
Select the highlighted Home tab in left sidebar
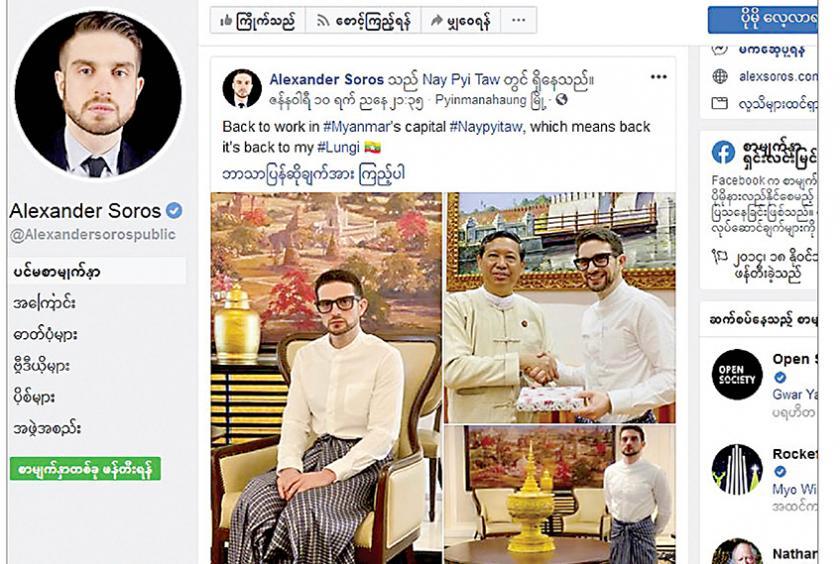pyautogui.click(x=98, y=272)
